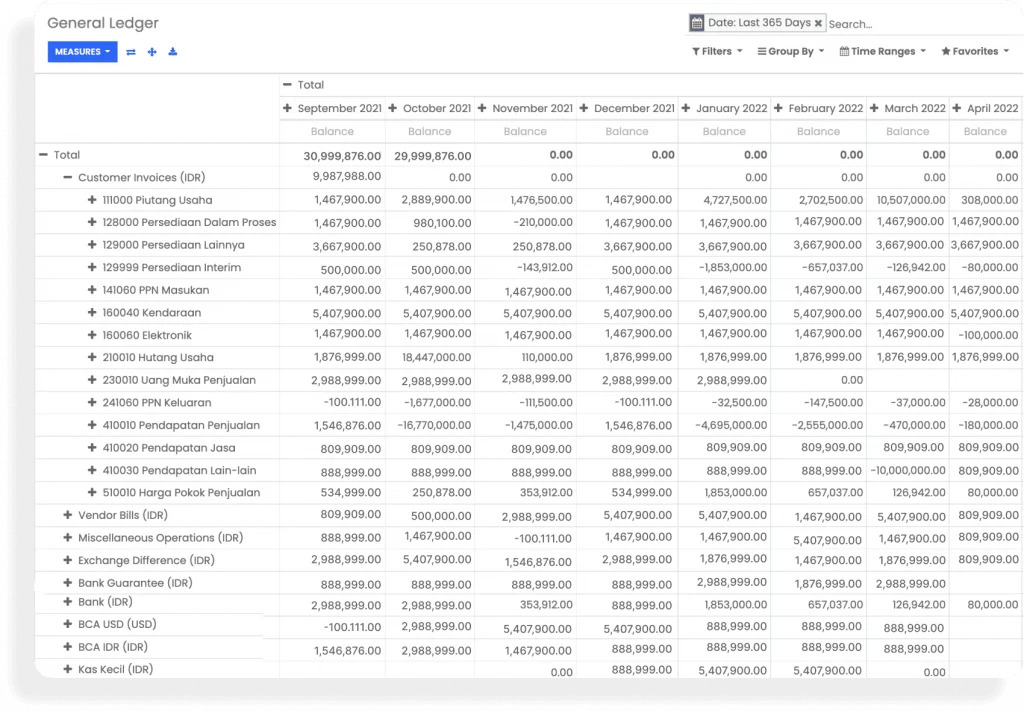
Task: Collapse the Total column header
Action: tap(287, 85)
